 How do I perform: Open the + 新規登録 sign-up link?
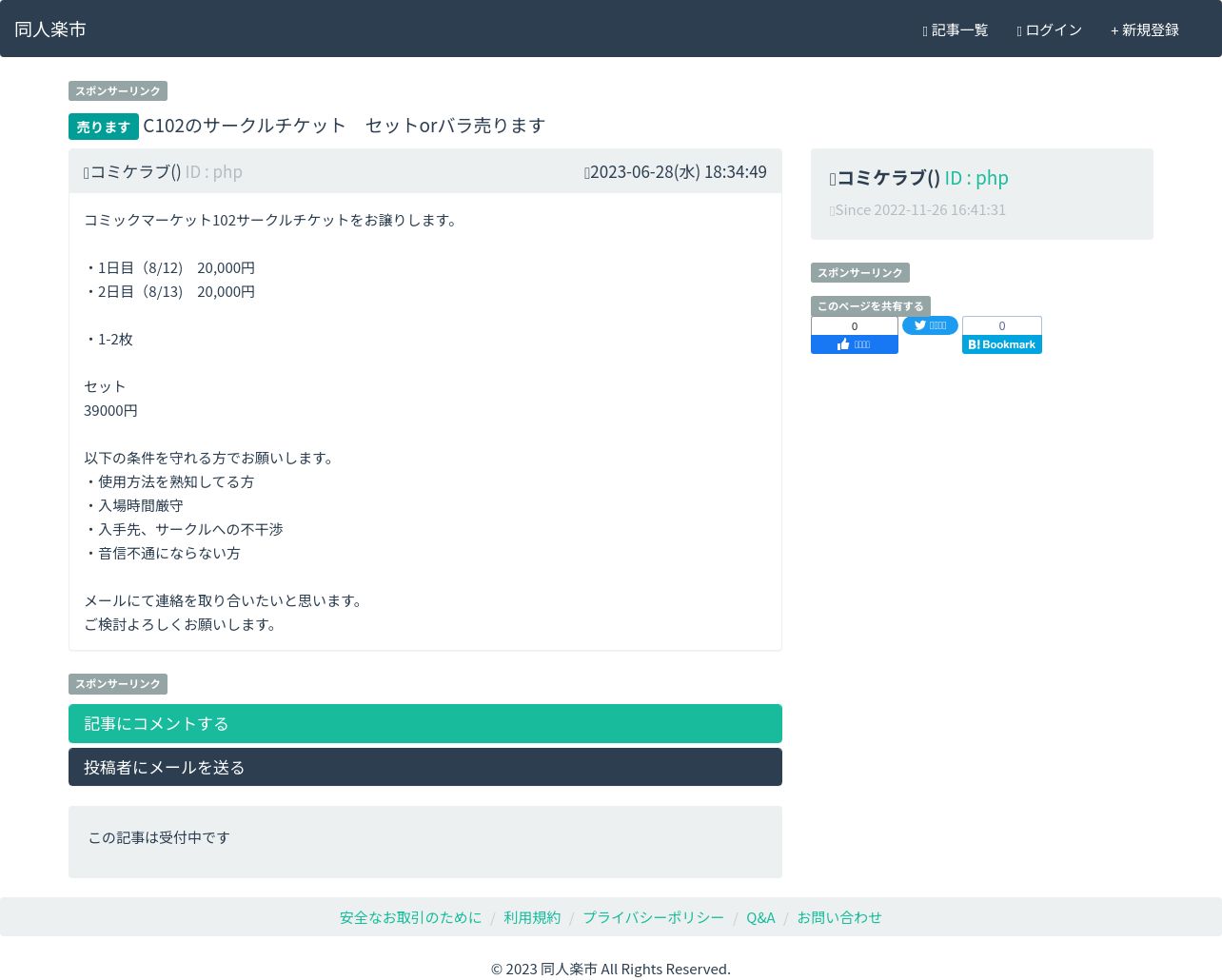click(1145, 30)
